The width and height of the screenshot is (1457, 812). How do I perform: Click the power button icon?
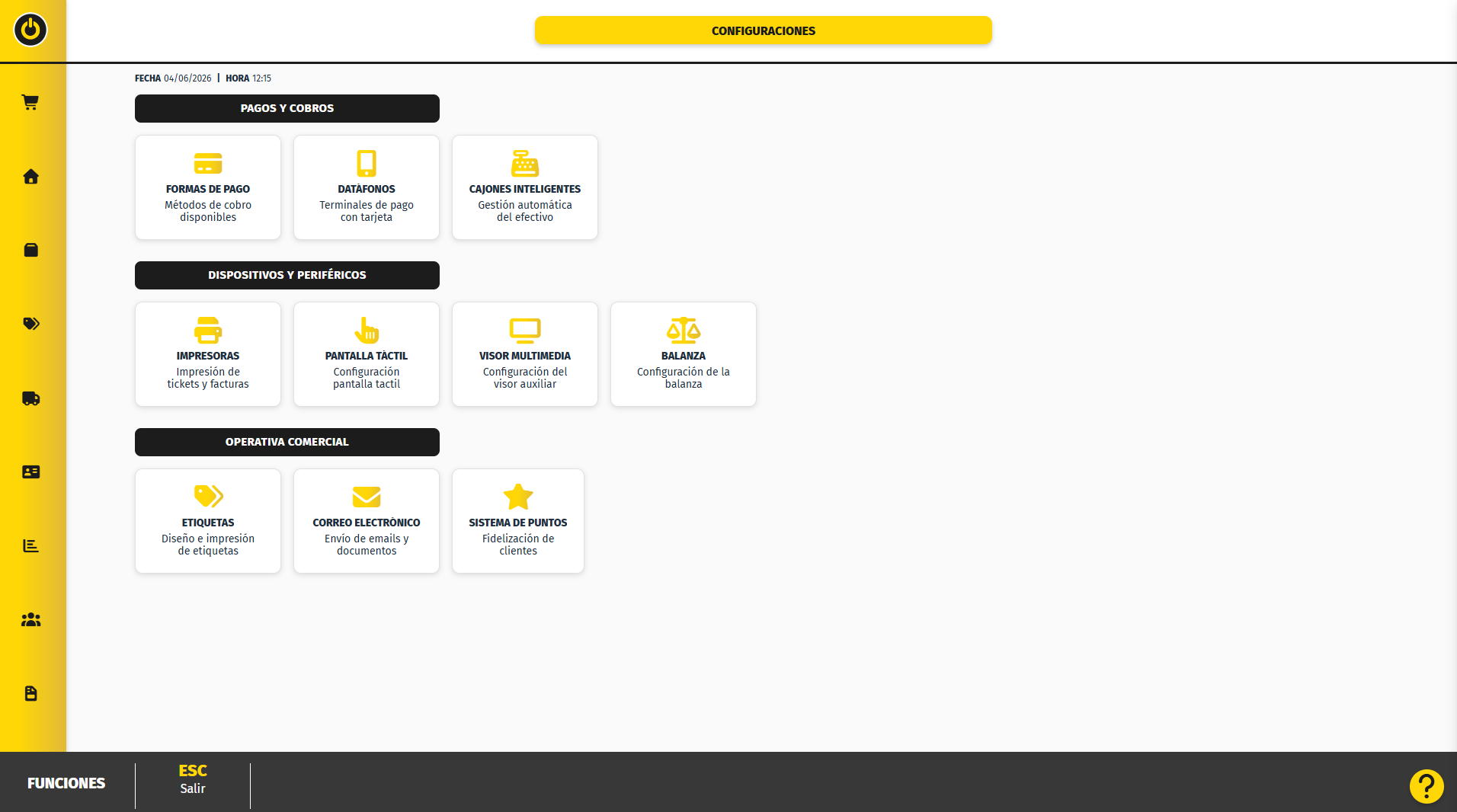tap(30, 30)
